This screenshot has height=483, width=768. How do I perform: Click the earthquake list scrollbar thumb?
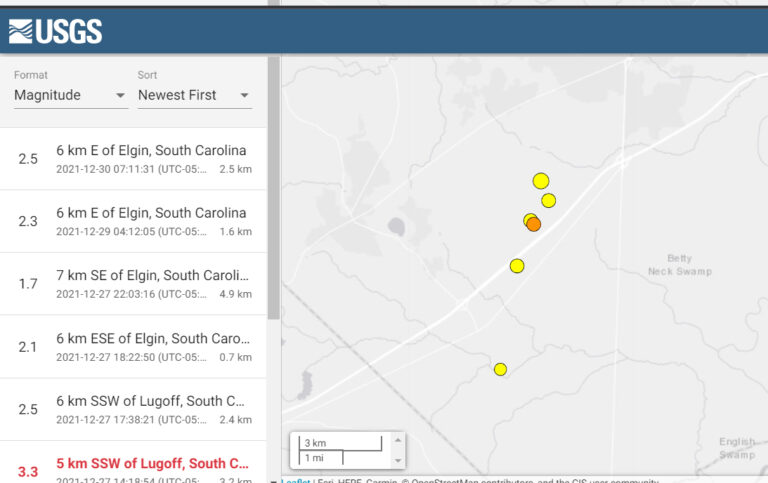[x=274, y=187]
